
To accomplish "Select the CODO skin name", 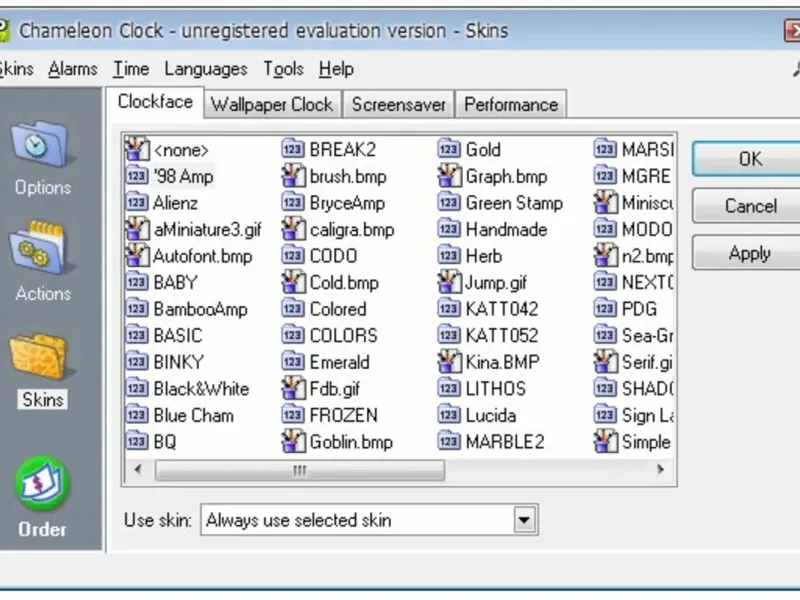I will coord(334,256).
